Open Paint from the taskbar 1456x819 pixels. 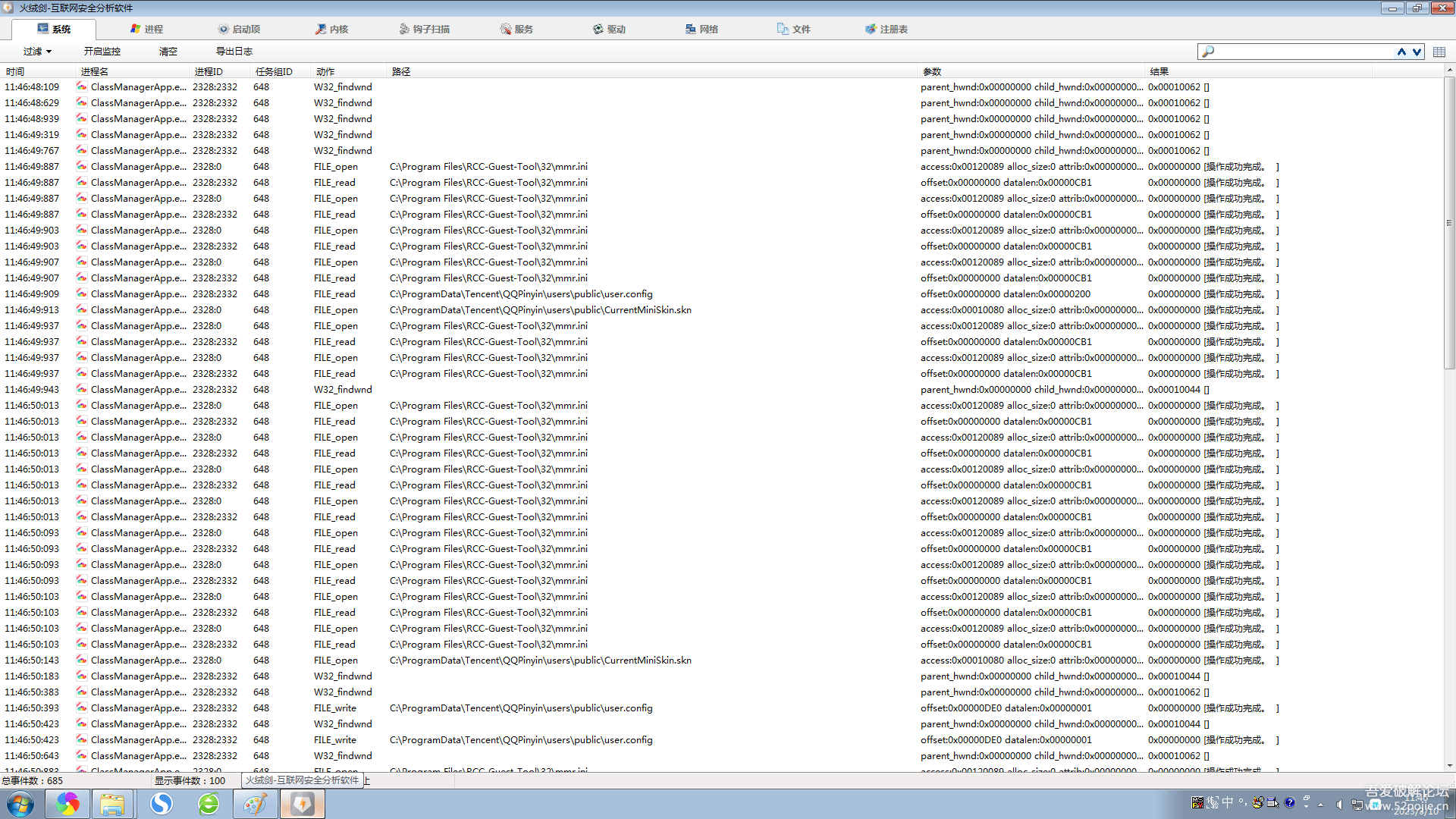(x=256, y=804)
